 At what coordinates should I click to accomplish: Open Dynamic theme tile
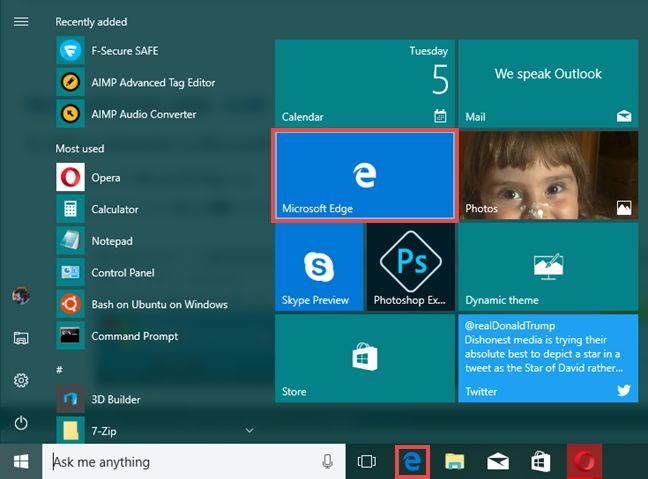tap(548, 267)
